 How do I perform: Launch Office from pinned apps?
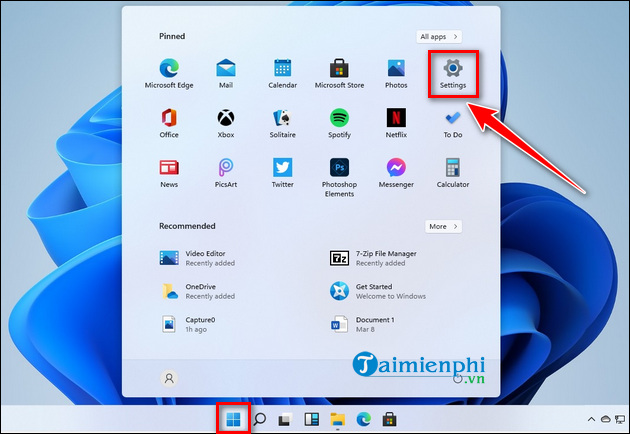(169, 123)
